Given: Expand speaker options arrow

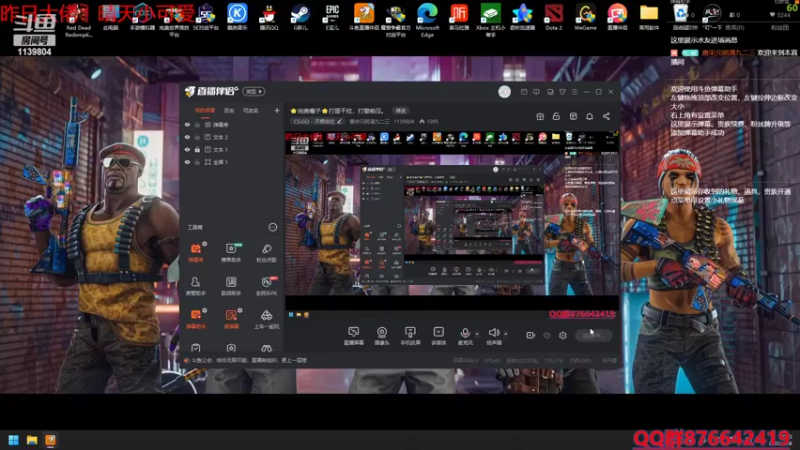Looking at the screenshot, I should (506, 334).
